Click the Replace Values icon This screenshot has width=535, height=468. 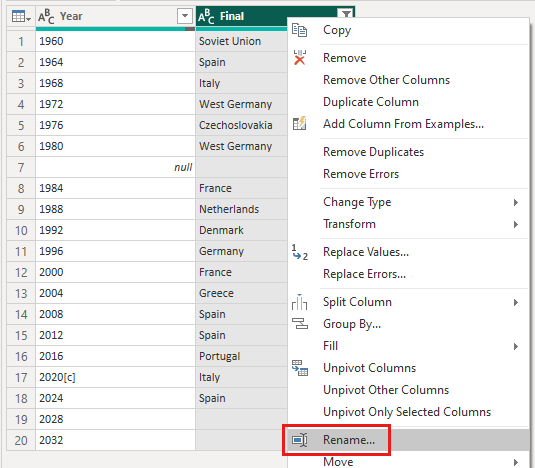(300, 252)
